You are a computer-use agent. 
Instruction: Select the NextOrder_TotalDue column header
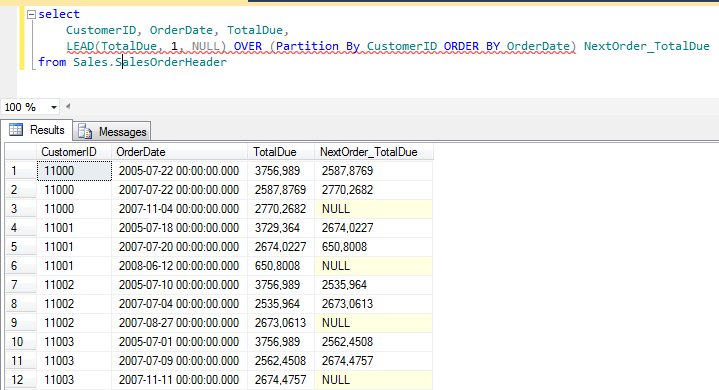(373, 152)
